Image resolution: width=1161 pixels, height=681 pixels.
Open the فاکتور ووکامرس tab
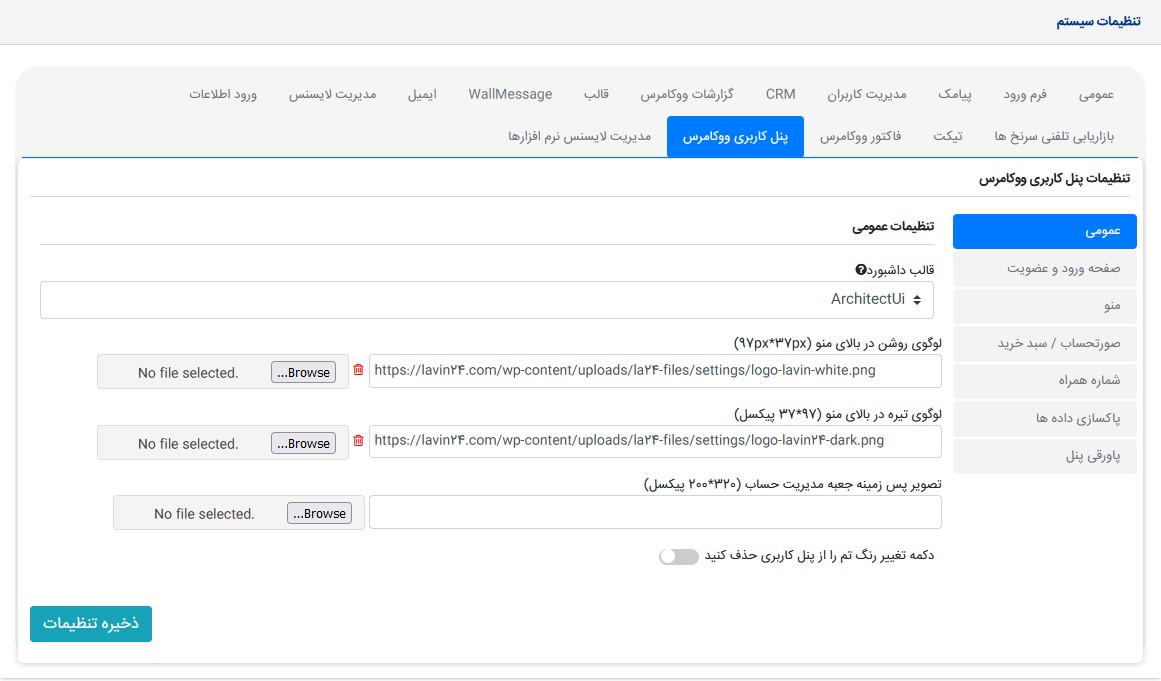coord(861,137)
